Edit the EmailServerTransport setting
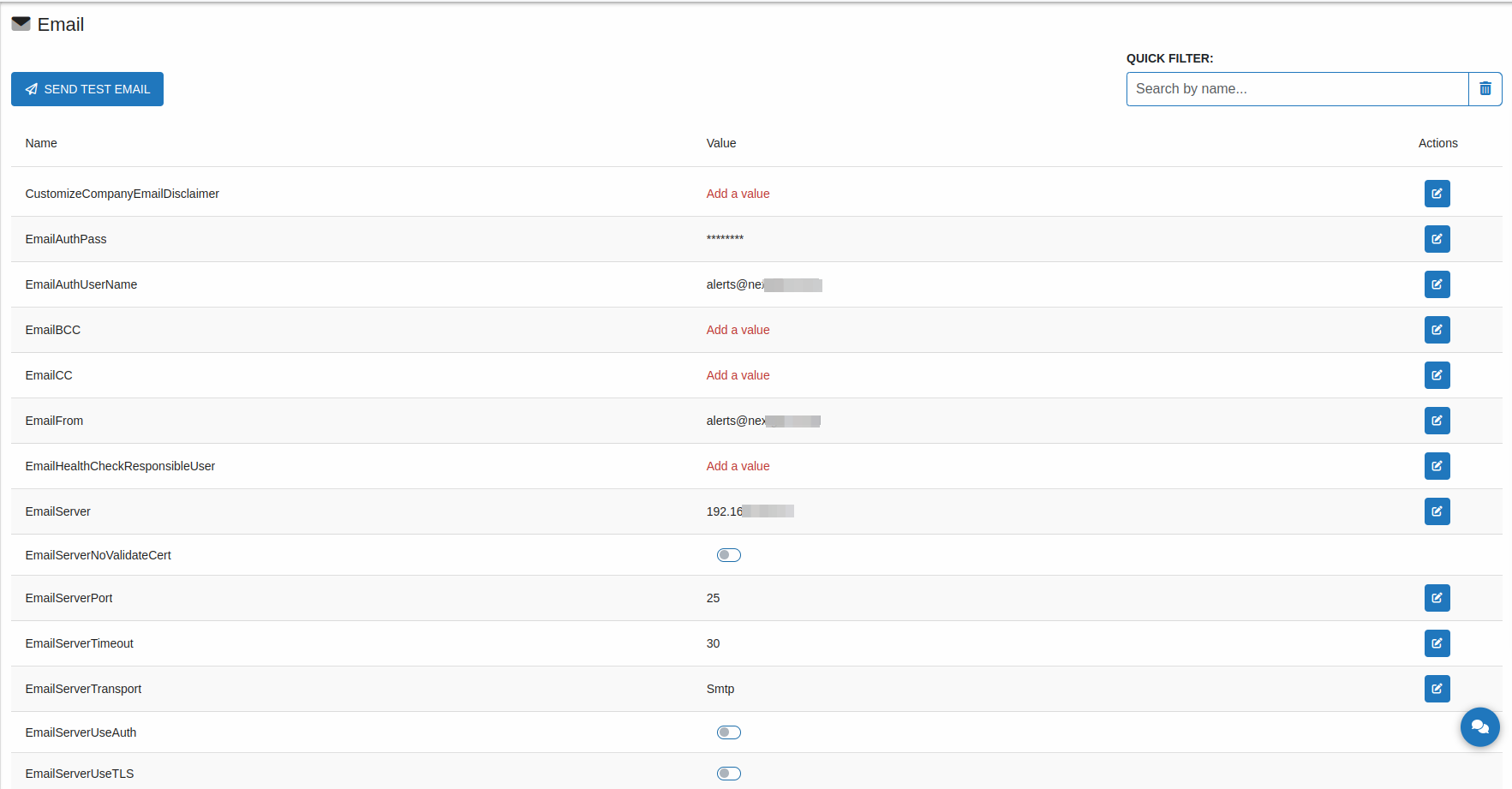Screen dimensions: 1512x789 tap(1437, 689)
